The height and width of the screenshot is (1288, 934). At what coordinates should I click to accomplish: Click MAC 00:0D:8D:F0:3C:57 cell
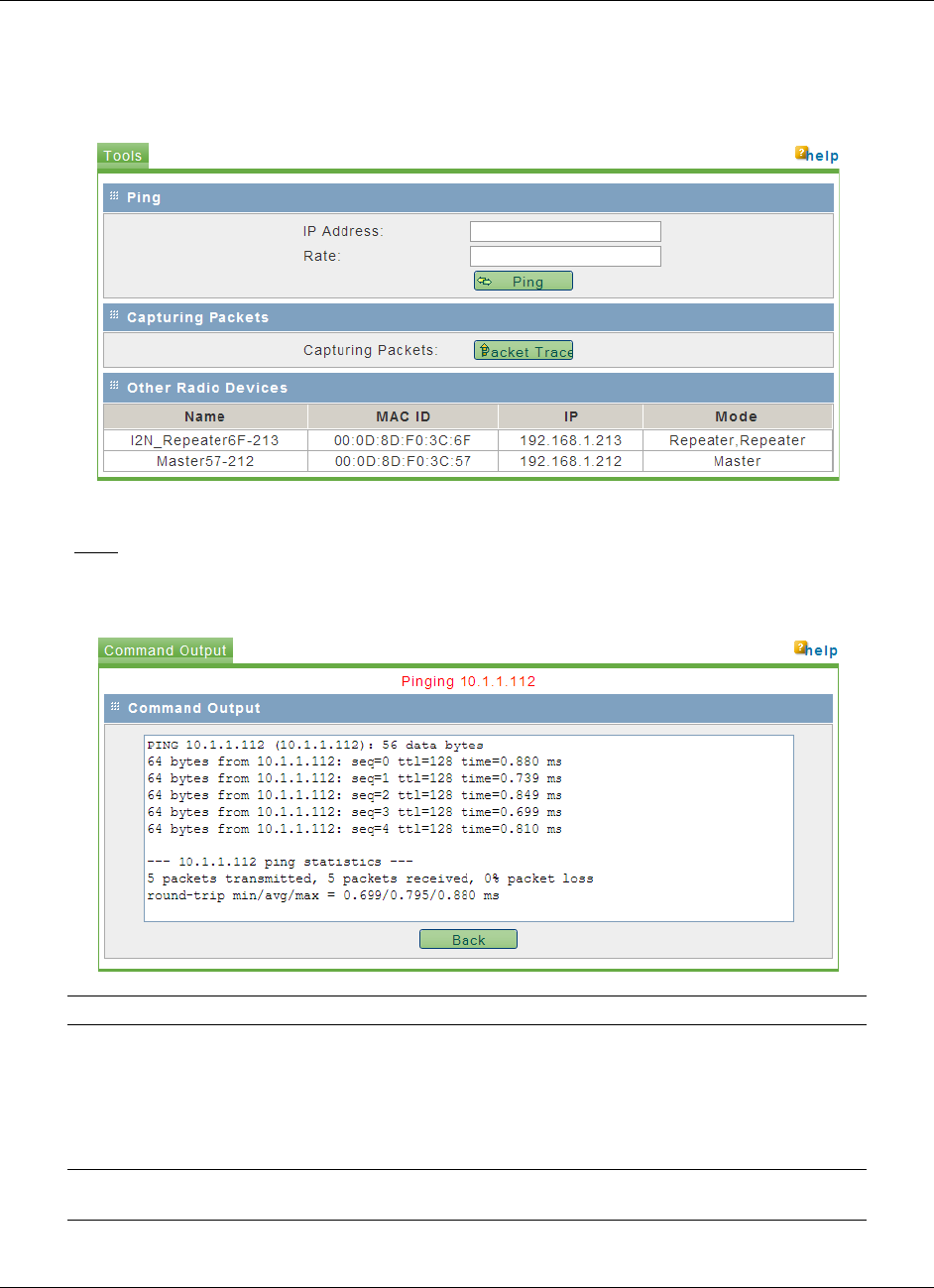click(404, 461)
